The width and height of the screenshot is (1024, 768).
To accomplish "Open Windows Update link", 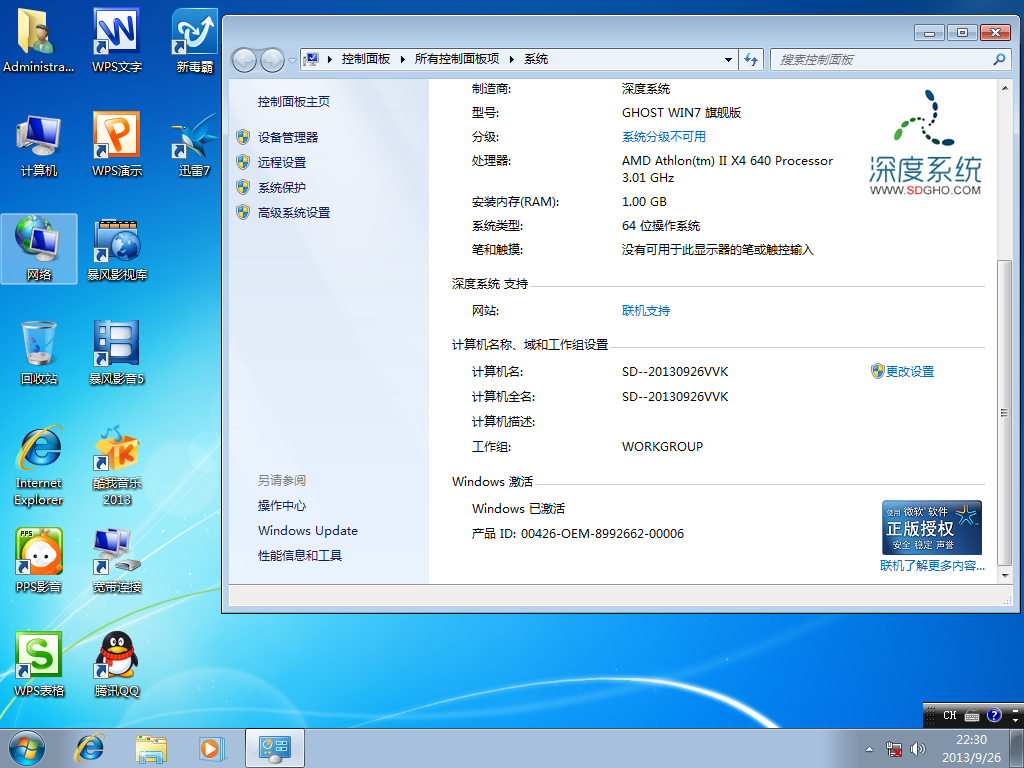I will point(308,531).
